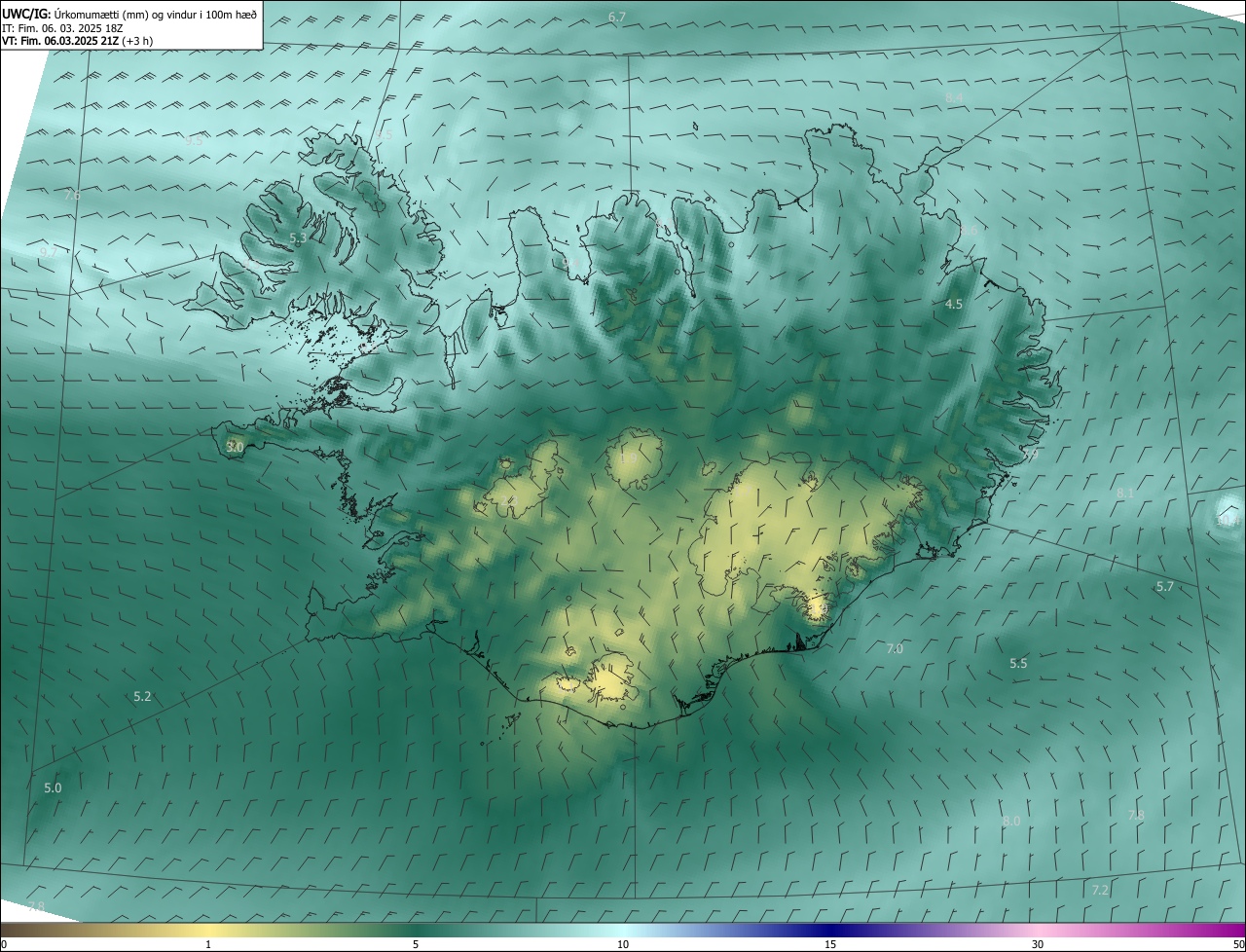Click the 3.0 value on the western peninsula
This screenshot has height=952, width=1246.
[235, 447]
